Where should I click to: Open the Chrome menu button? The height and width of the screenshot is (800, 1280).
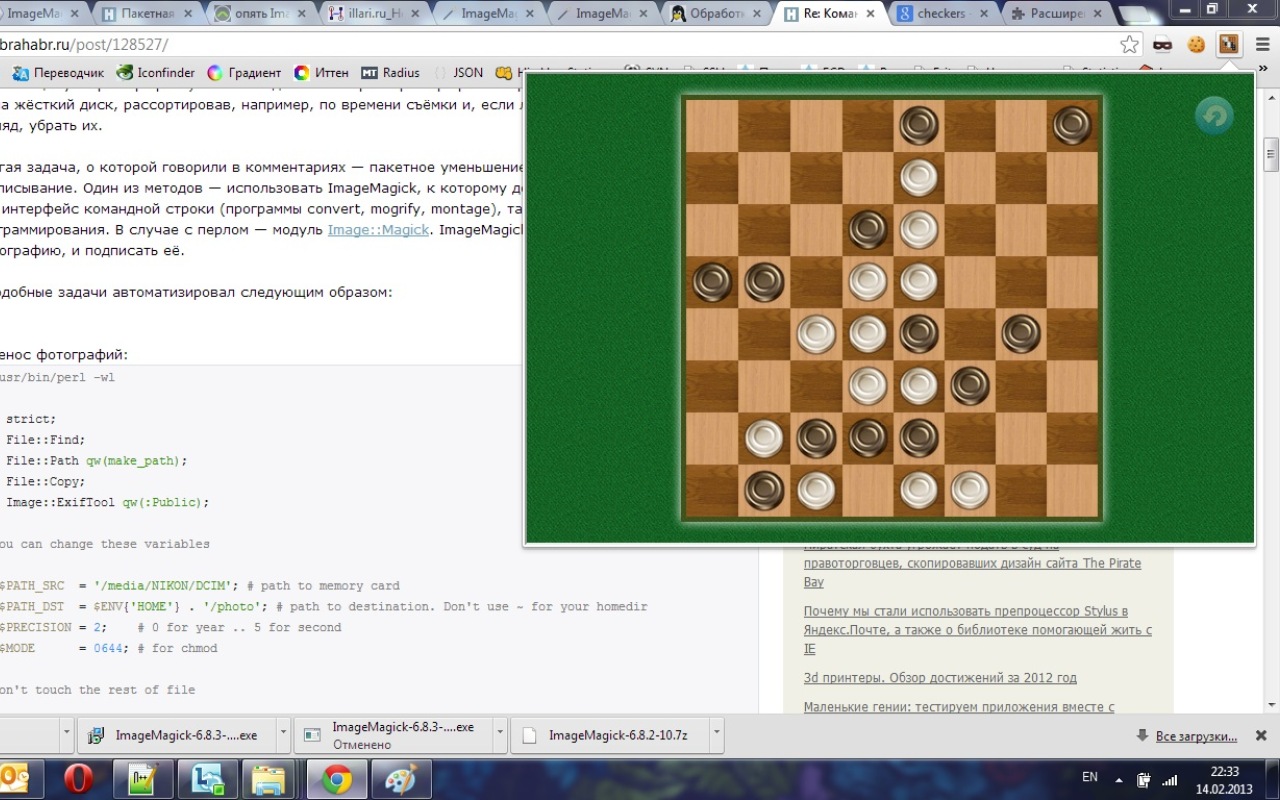[x=1261, y=44]
